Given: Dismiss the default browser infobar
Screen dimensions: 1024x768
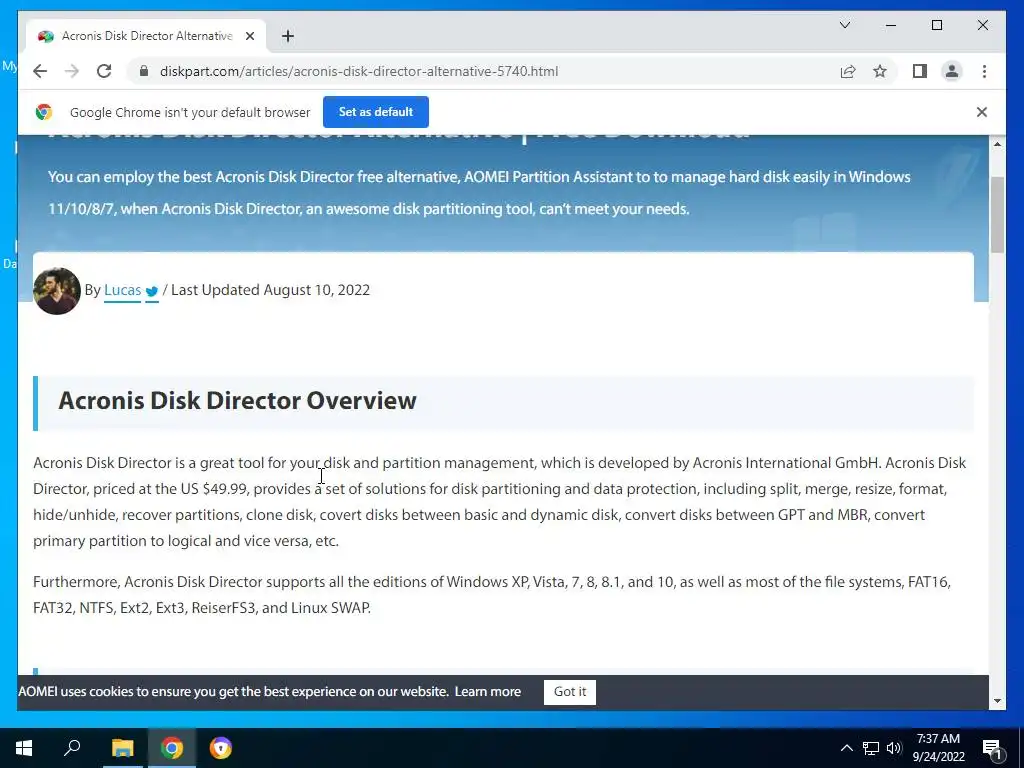Looking at the screenshot, I should (982, 112).
